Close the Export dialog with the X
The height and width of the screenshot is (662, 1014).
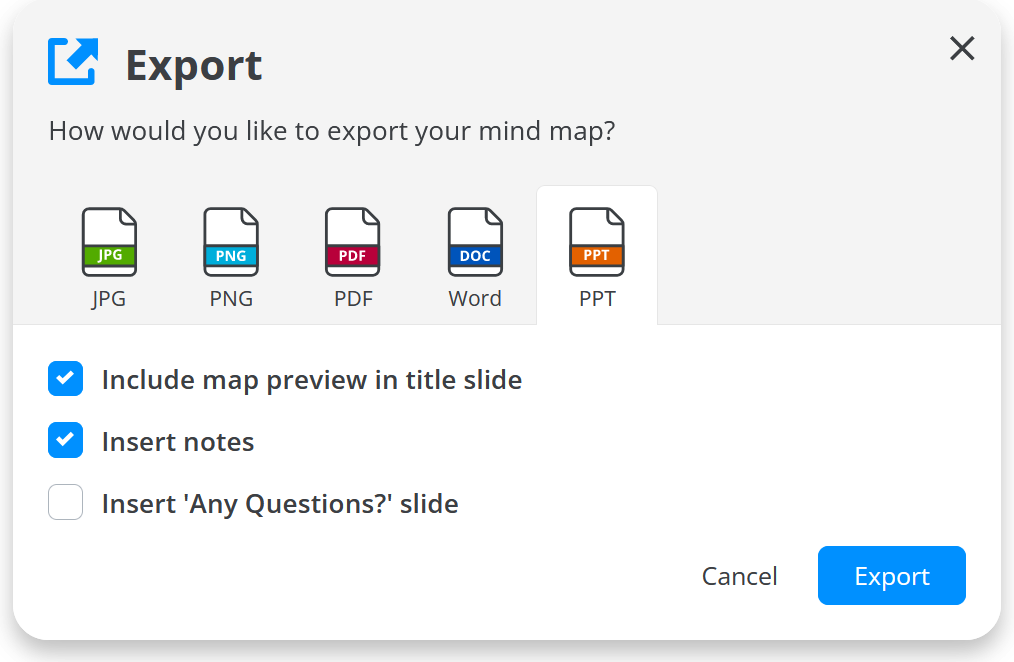point(961,48)
